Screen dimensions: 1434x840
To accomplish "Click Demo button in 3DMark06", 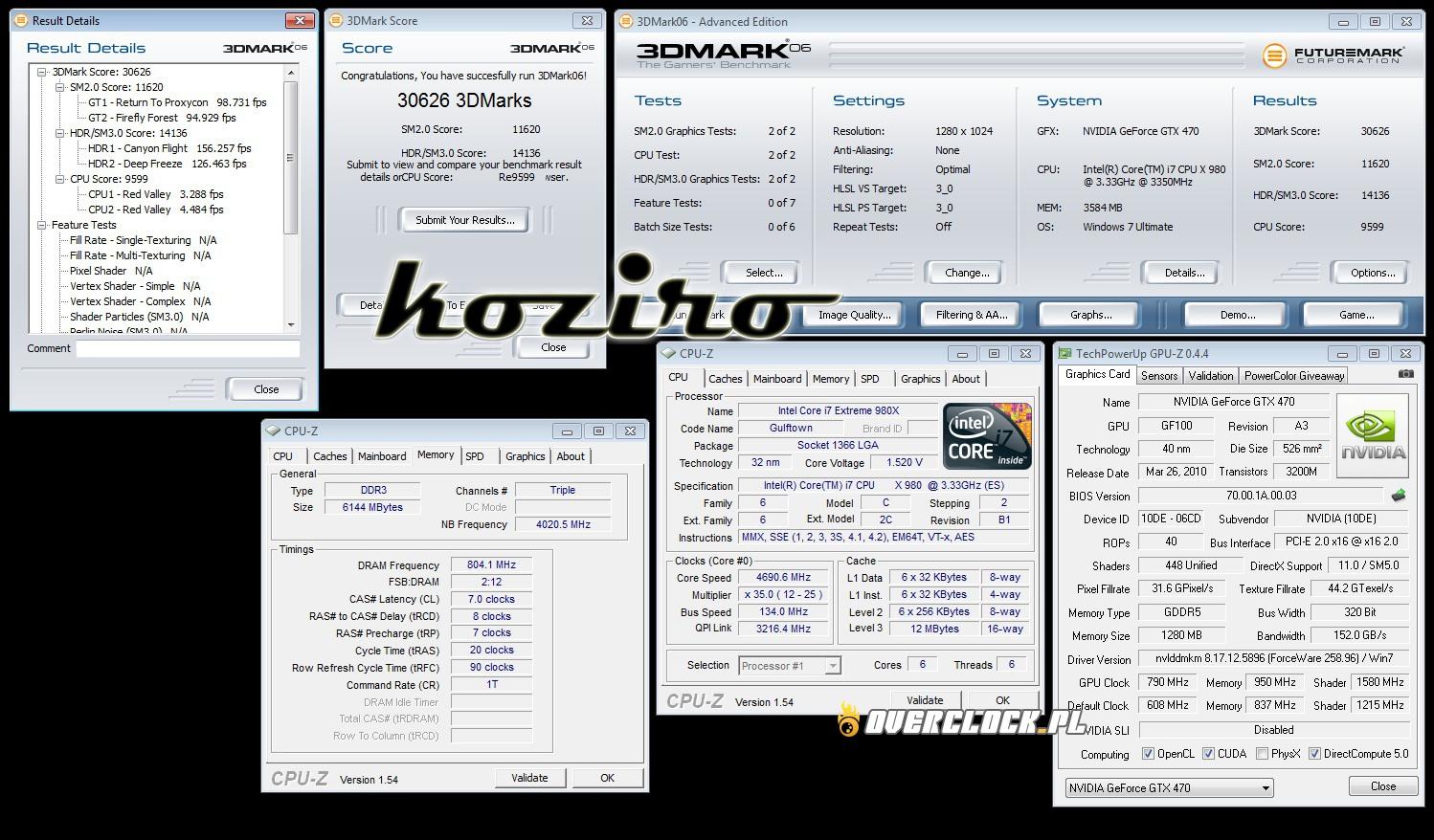I will [1237, 315].
